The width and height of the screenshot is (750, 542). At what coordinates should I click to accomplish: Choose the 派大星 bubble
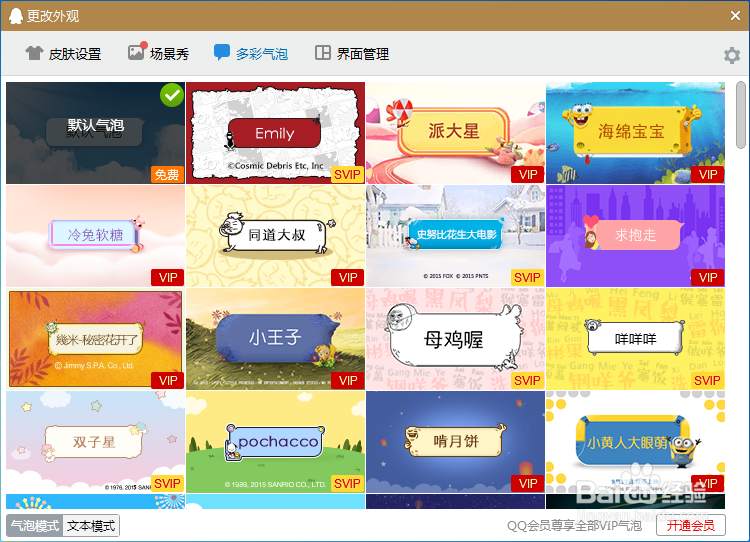pos(455,133)
